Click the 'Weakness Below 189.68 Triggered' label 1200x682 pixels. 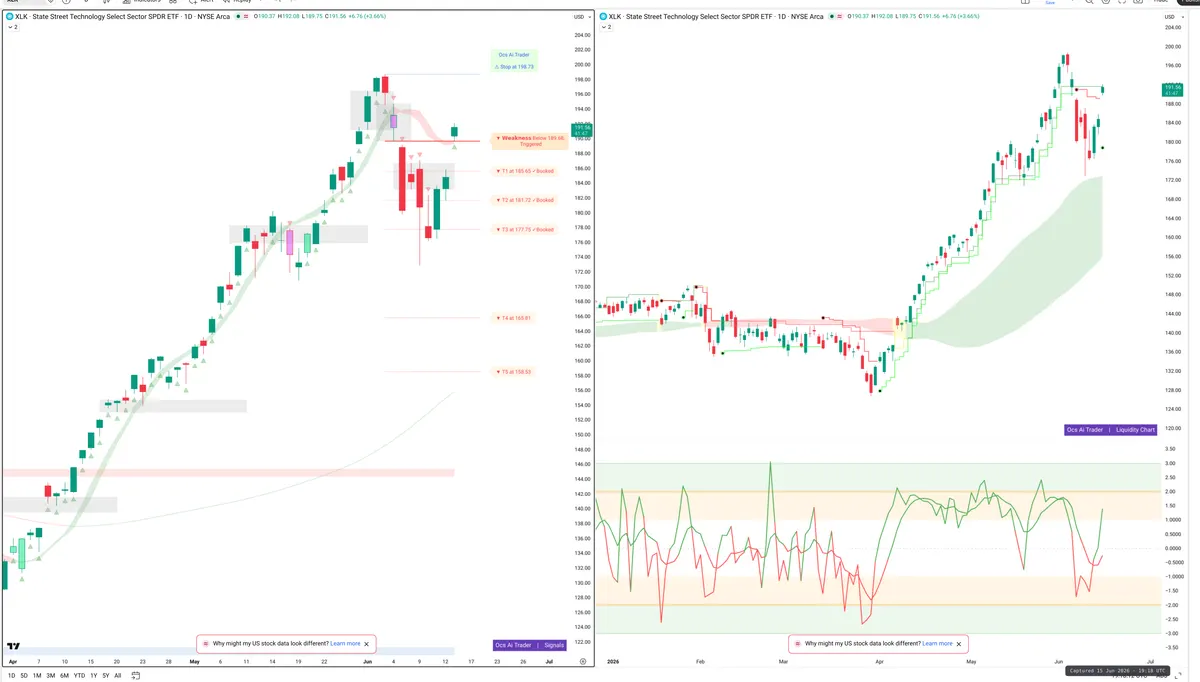pos(530,141)
